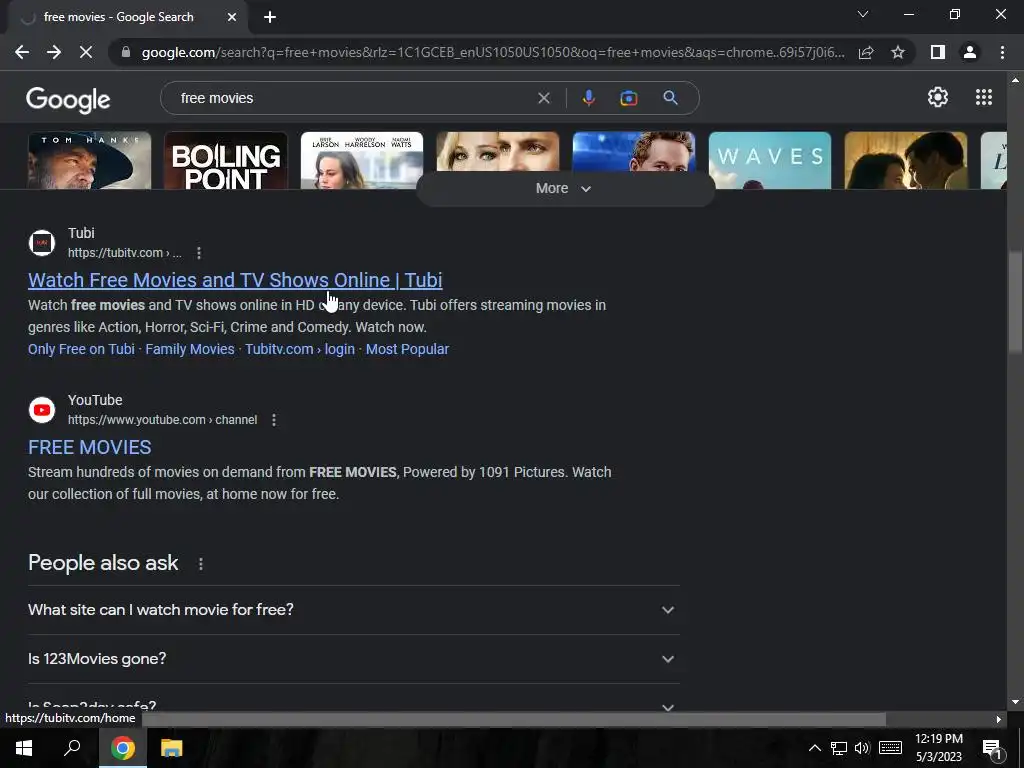Open Only Free on Tubi sitelink

(81, 349)
